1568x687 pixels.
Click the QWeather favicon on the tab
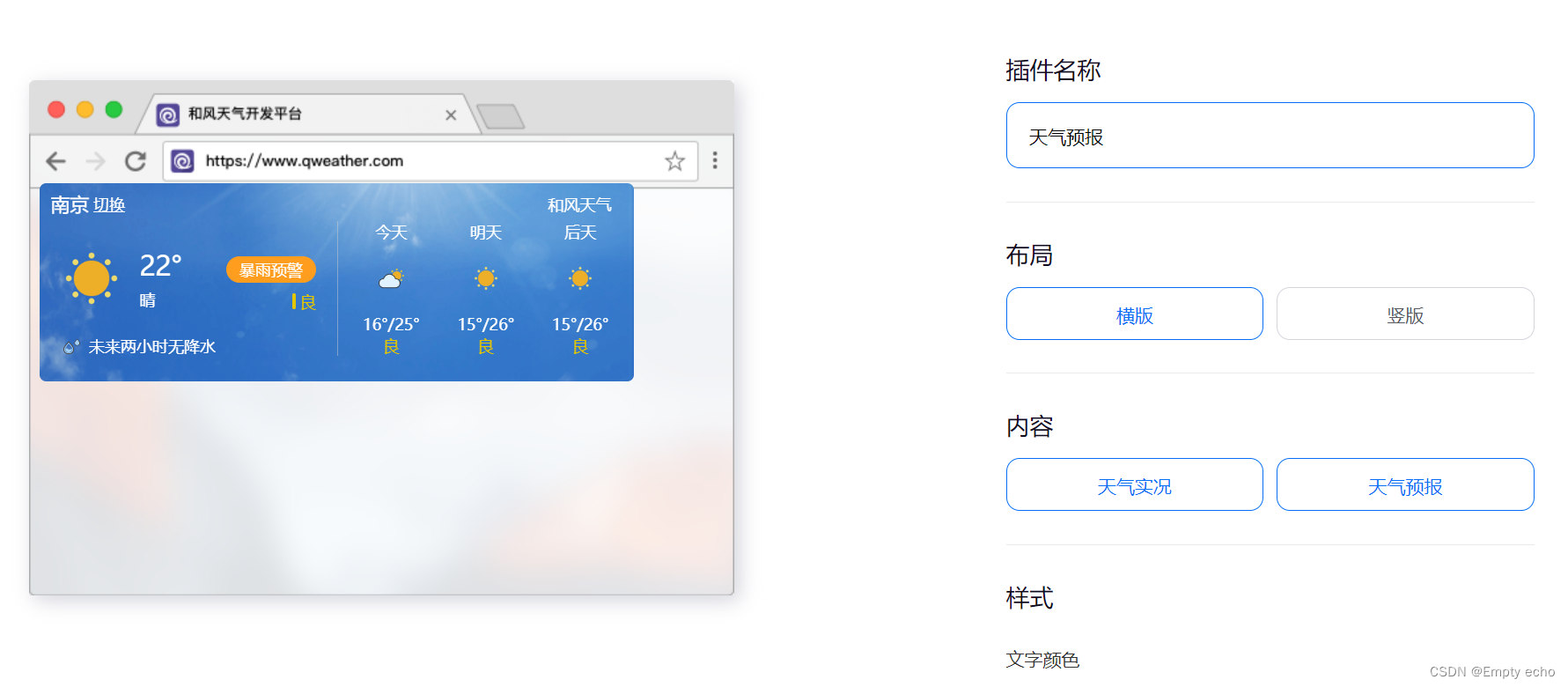tap(168, 114)
